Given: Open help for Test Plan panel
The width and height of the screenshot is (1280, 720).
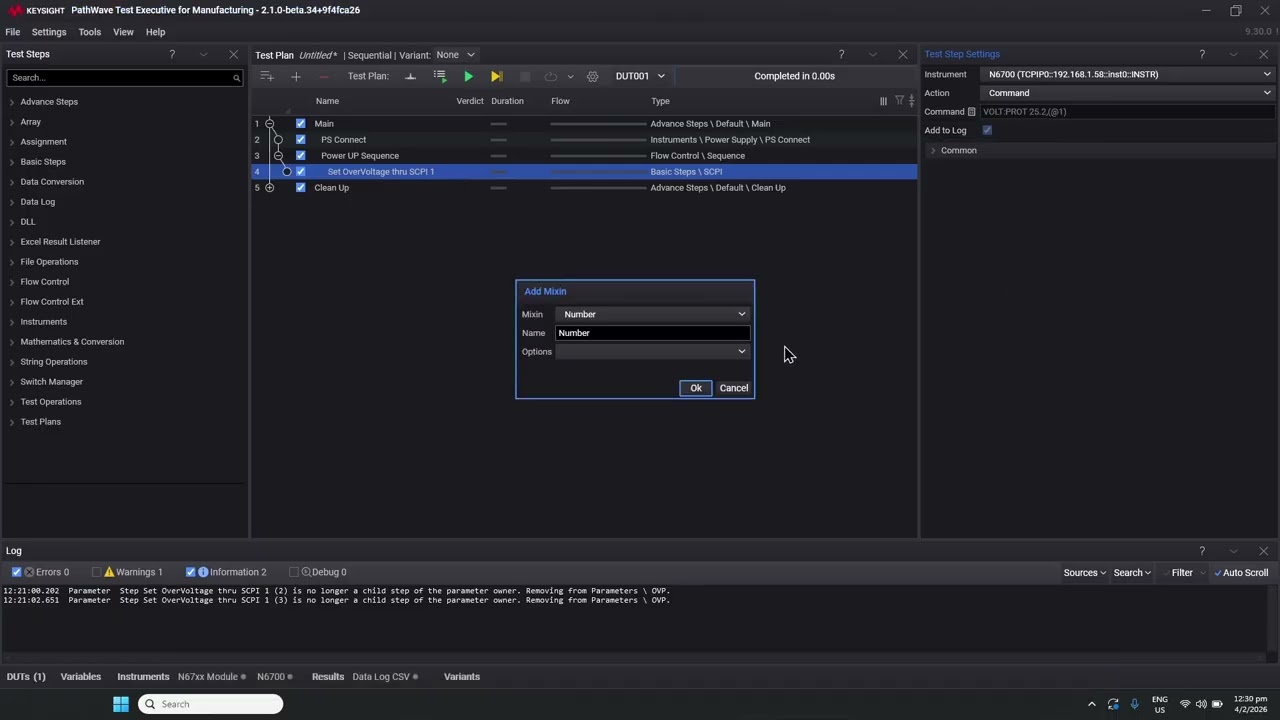Looking at the screenshot, I should [841, 54].
